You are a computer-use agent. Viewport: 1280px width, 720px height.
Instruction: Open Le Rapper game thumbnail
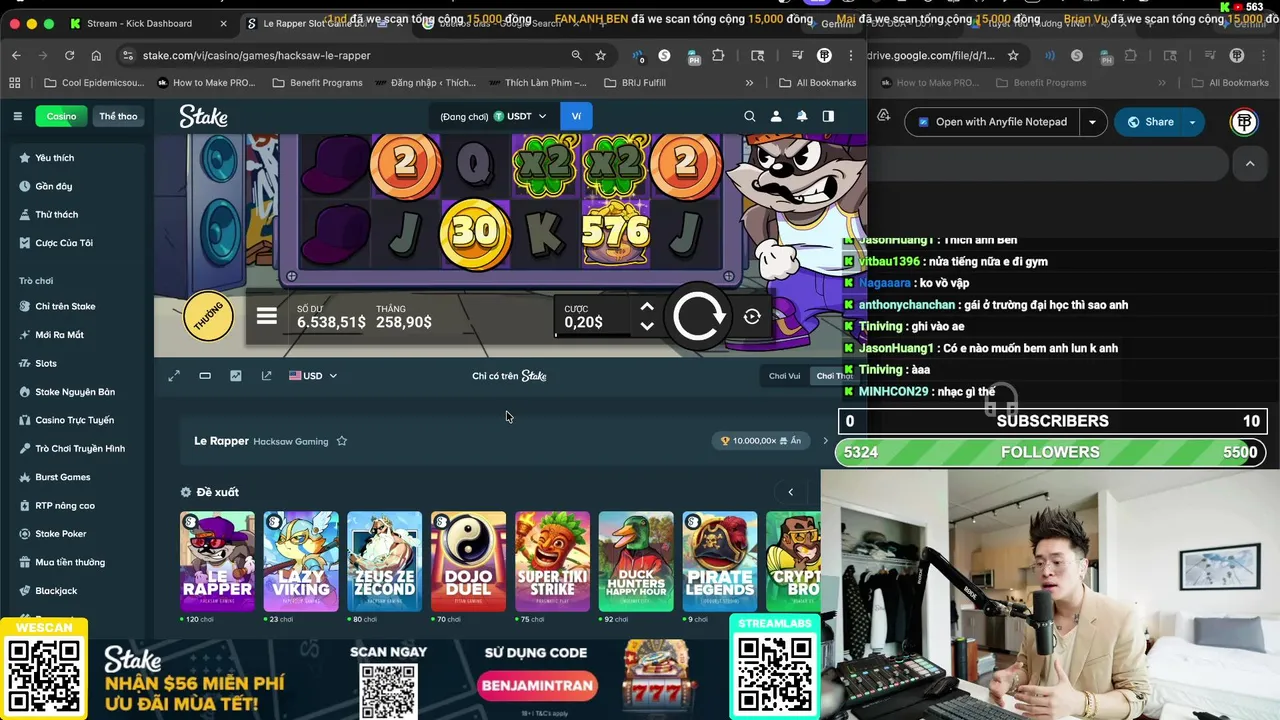217,561
